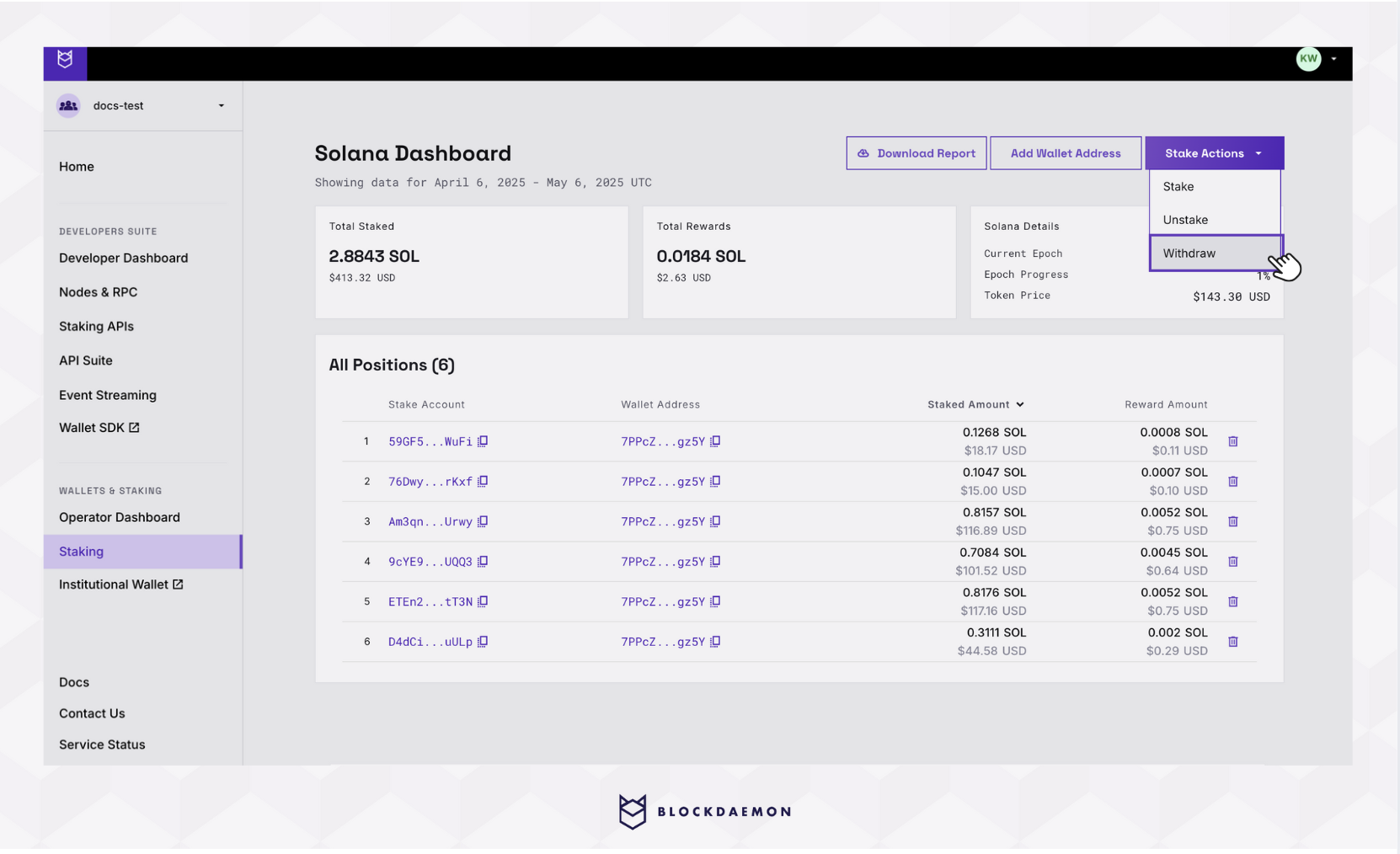This screenshot has width=1400, height=854.
Task: Choose Unstake from Stake Actions menu
Action: pyautogui.click(x=1215, y=220)
